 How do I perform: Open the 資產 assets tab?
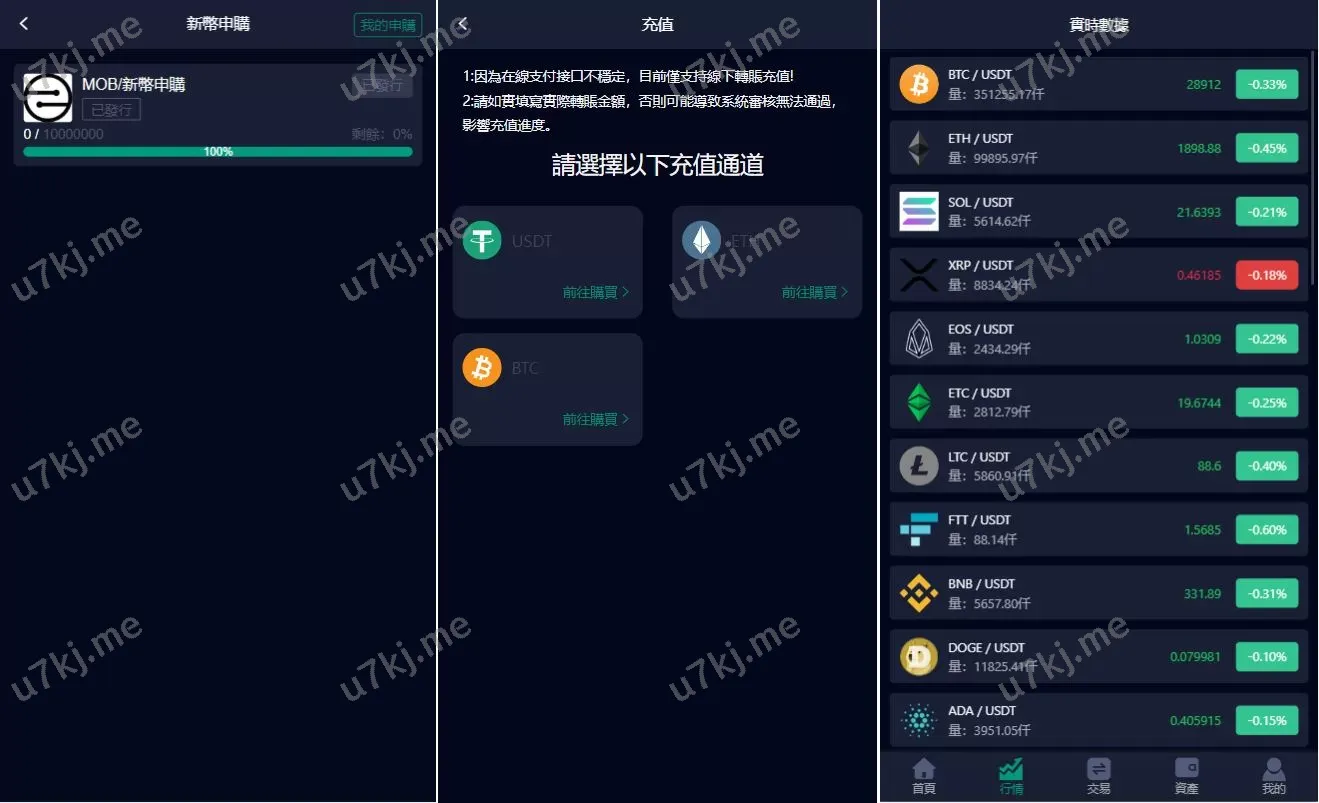[1186, 776]
